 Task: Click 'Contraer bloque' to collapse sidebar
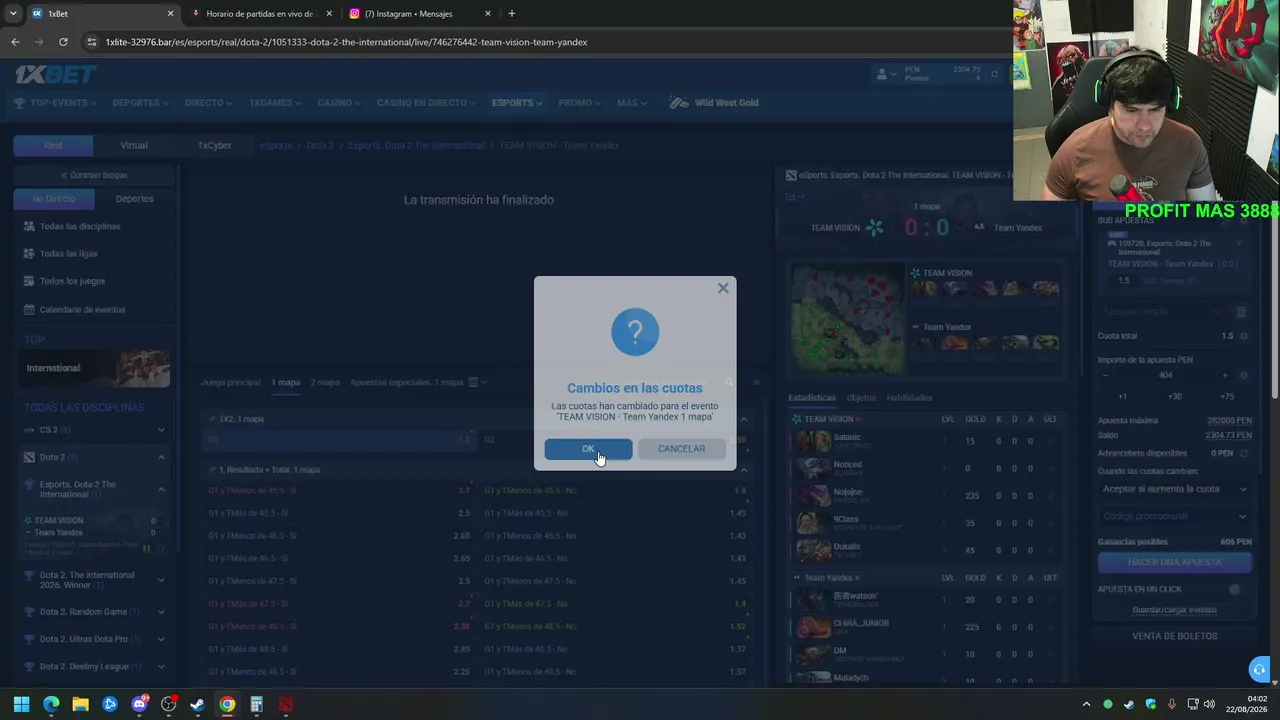[94, 175]
